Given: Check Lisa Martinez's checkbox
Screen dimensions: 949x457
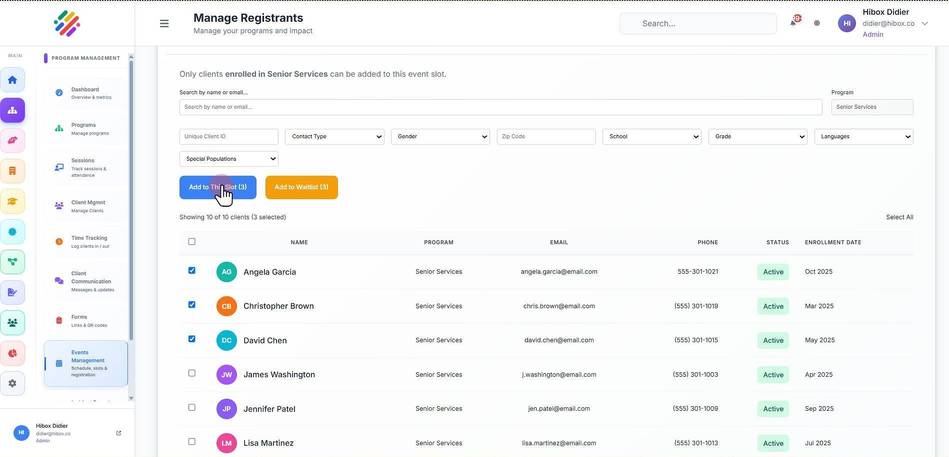Looking at the screenshot, I should 192,441.
